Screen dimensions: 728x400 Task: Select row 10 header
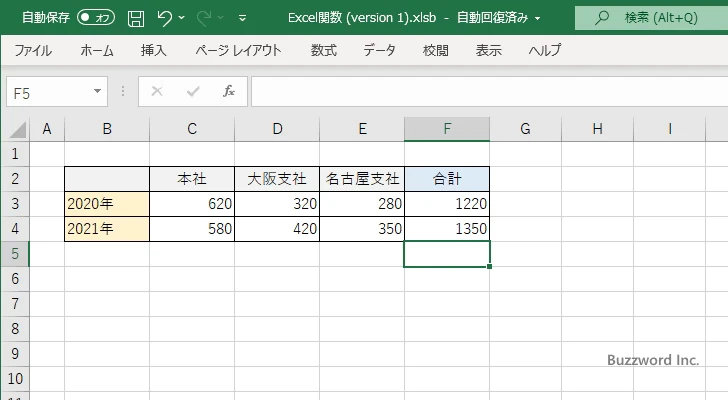pos(15,379)
